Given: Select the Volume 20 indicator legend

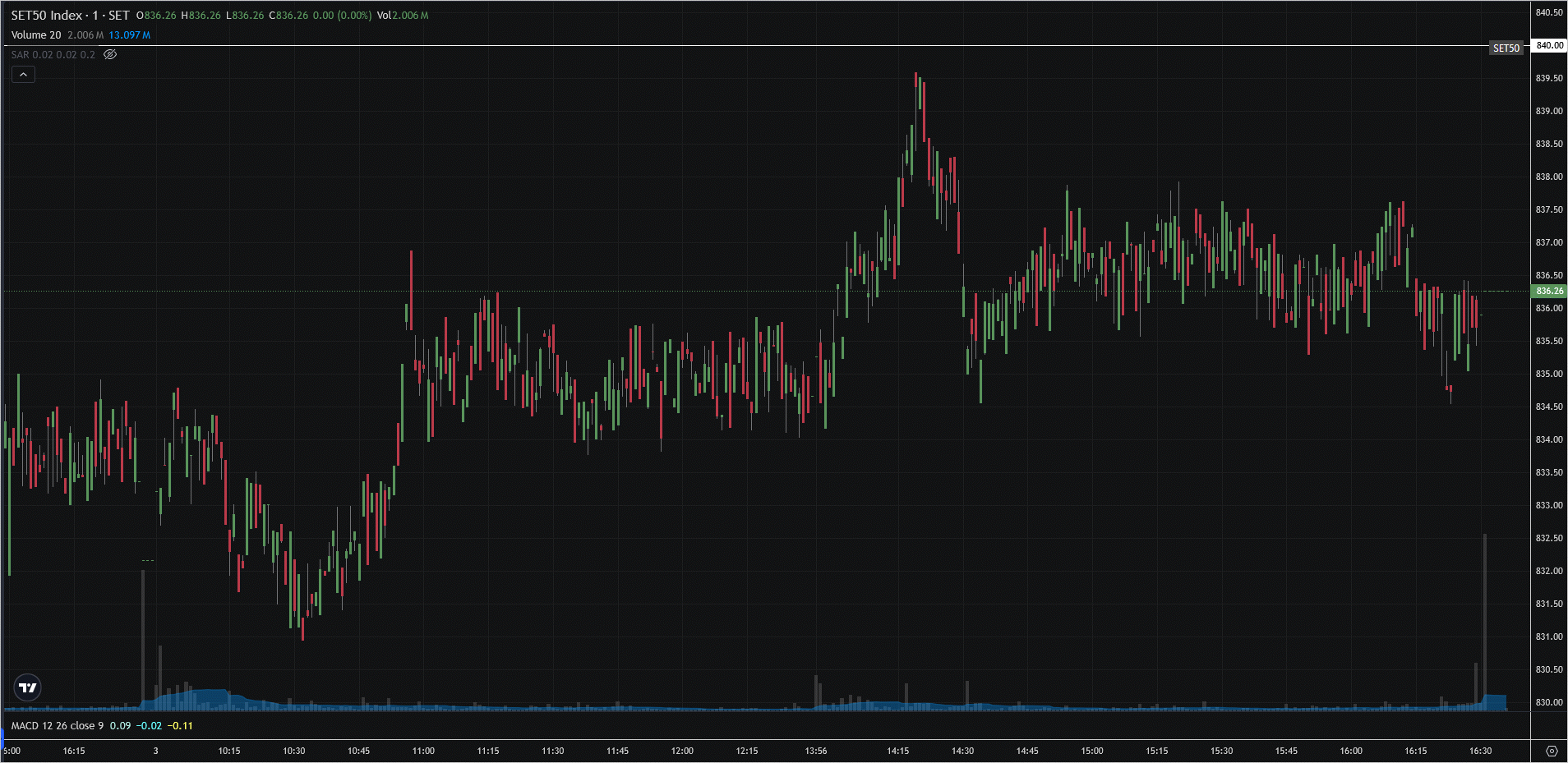Looking at the screenshot, I should click(x=36, y=35).
